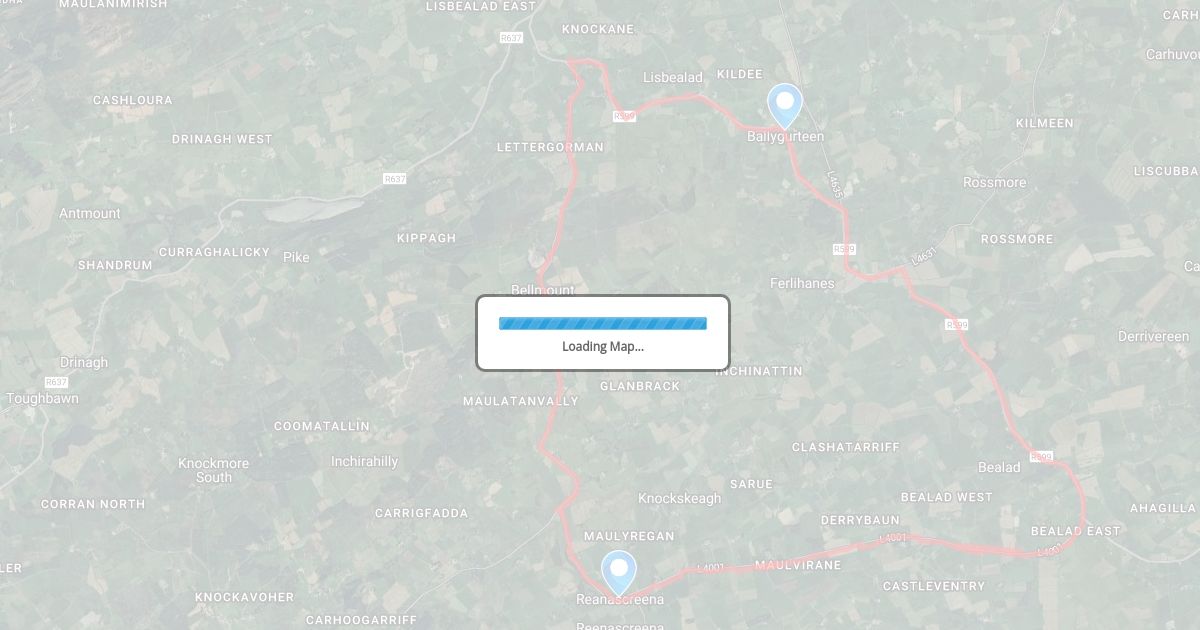Screen dimensions: 1200x630
Task: Select the Rossmore village label
Action: 994,182
